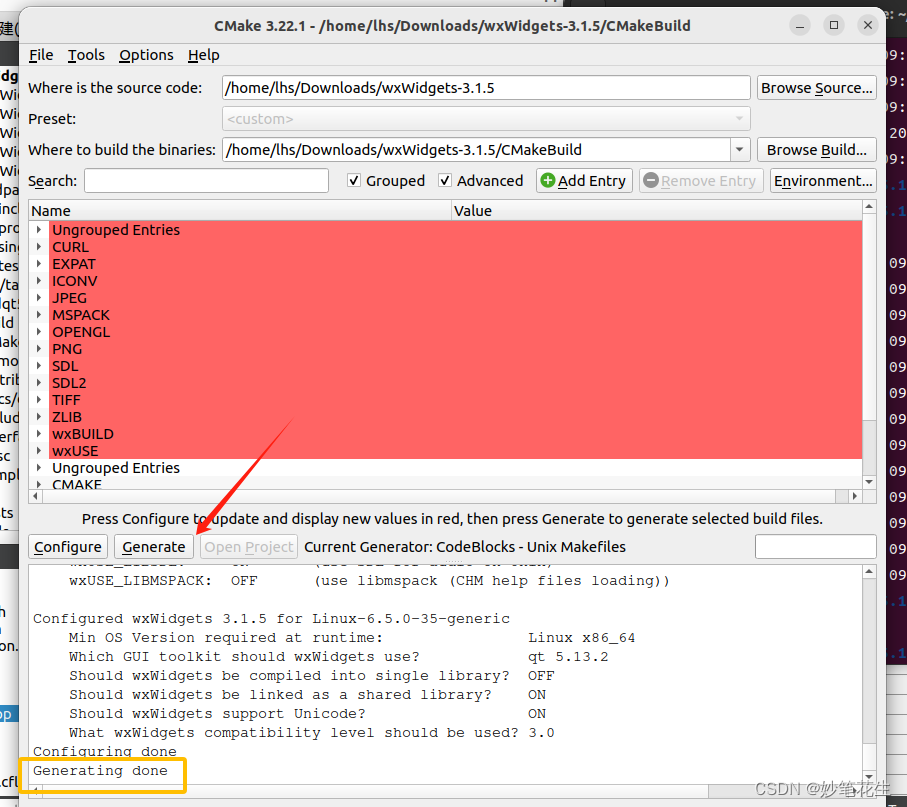Open the Options menu
The image size is (907, 807).
pos(146,55)
